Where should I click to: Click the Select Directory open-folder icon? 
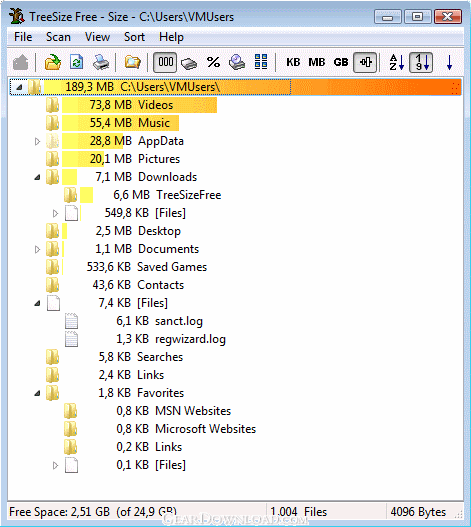pos(53,63)
